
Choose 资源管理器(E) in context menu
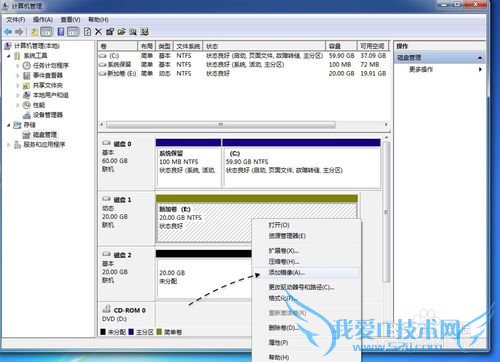point(306,236)
